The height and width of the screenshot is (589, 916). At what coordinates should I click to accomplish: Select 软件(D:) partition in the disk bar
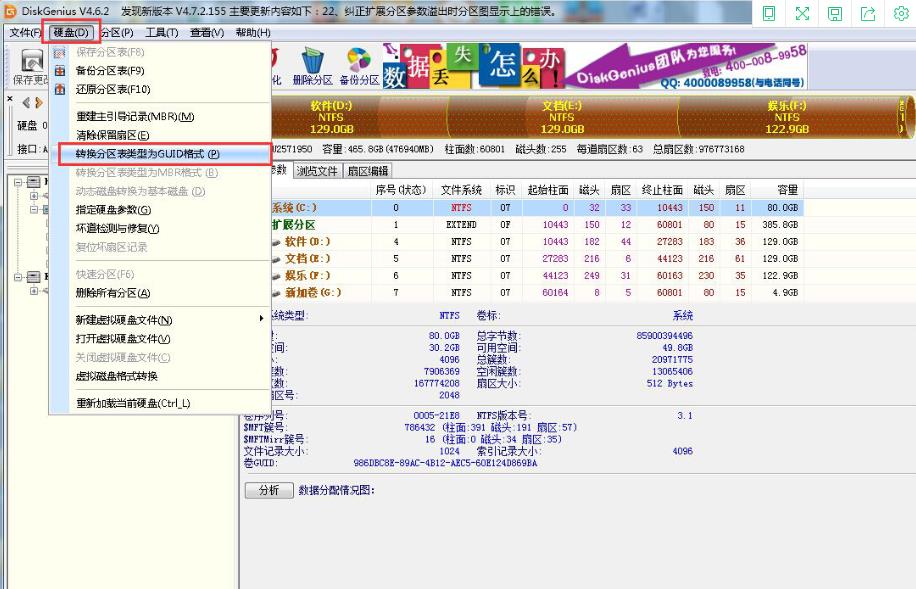coord(331,117)
